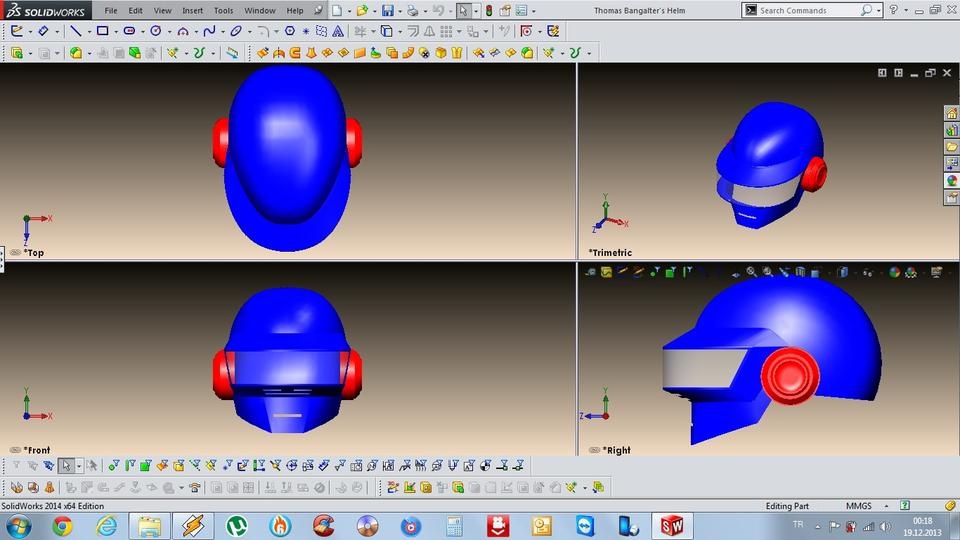Toggle the Filter Faces selection filter
The width and height of the screenshot is (960, 540).
146,466
